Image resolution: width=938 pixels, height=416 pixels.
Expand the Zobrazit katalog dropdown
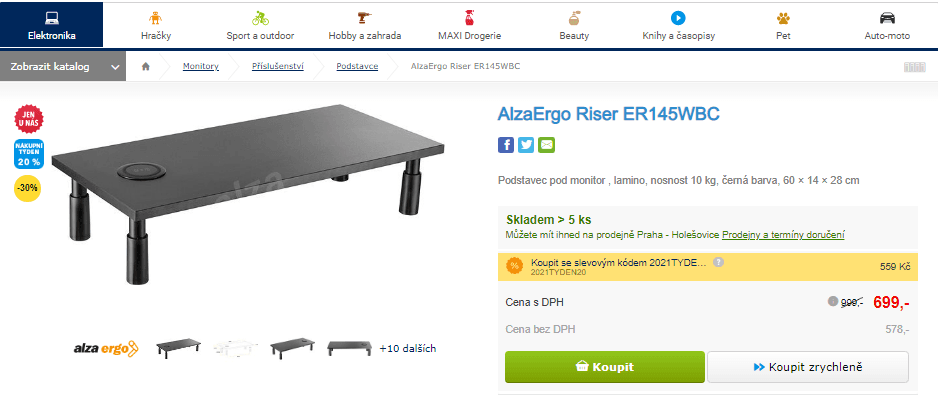tap(63, 66)
